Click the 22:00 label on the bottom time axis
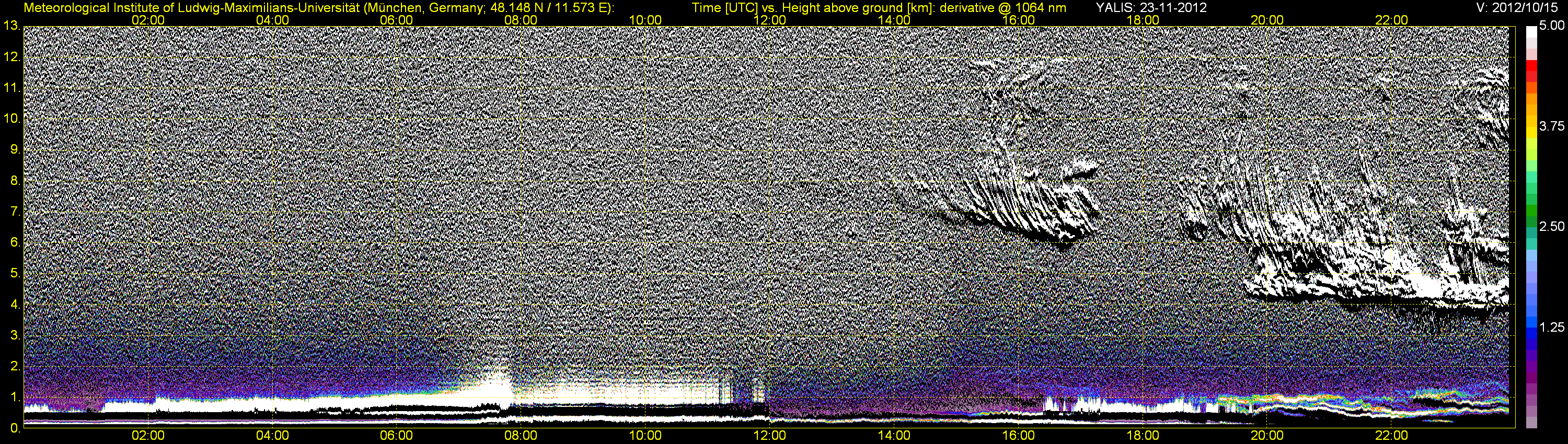 (1391, 436)
